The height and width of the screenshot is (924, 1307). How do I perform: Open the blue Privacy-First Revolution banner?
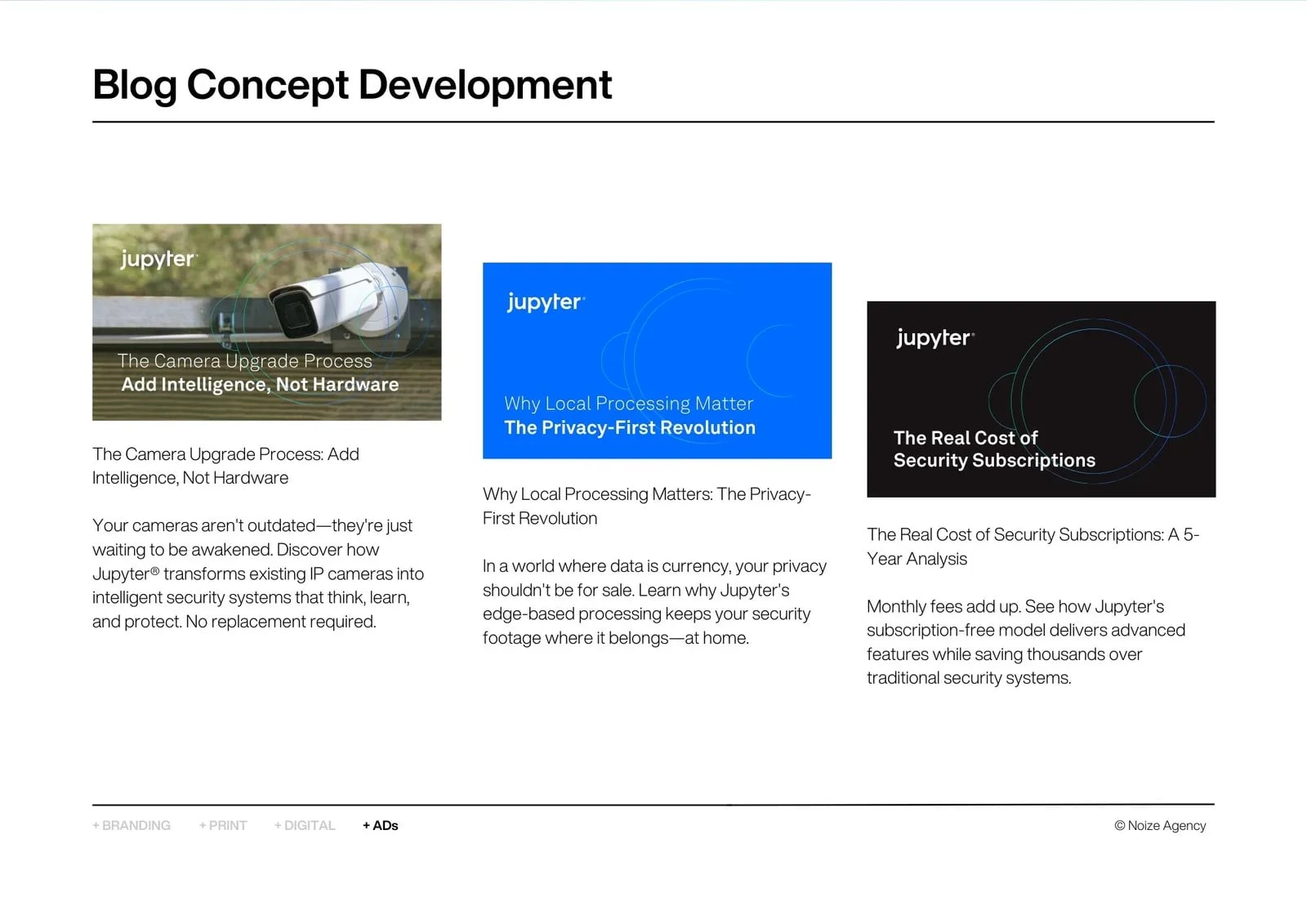(x=657, y=360)
